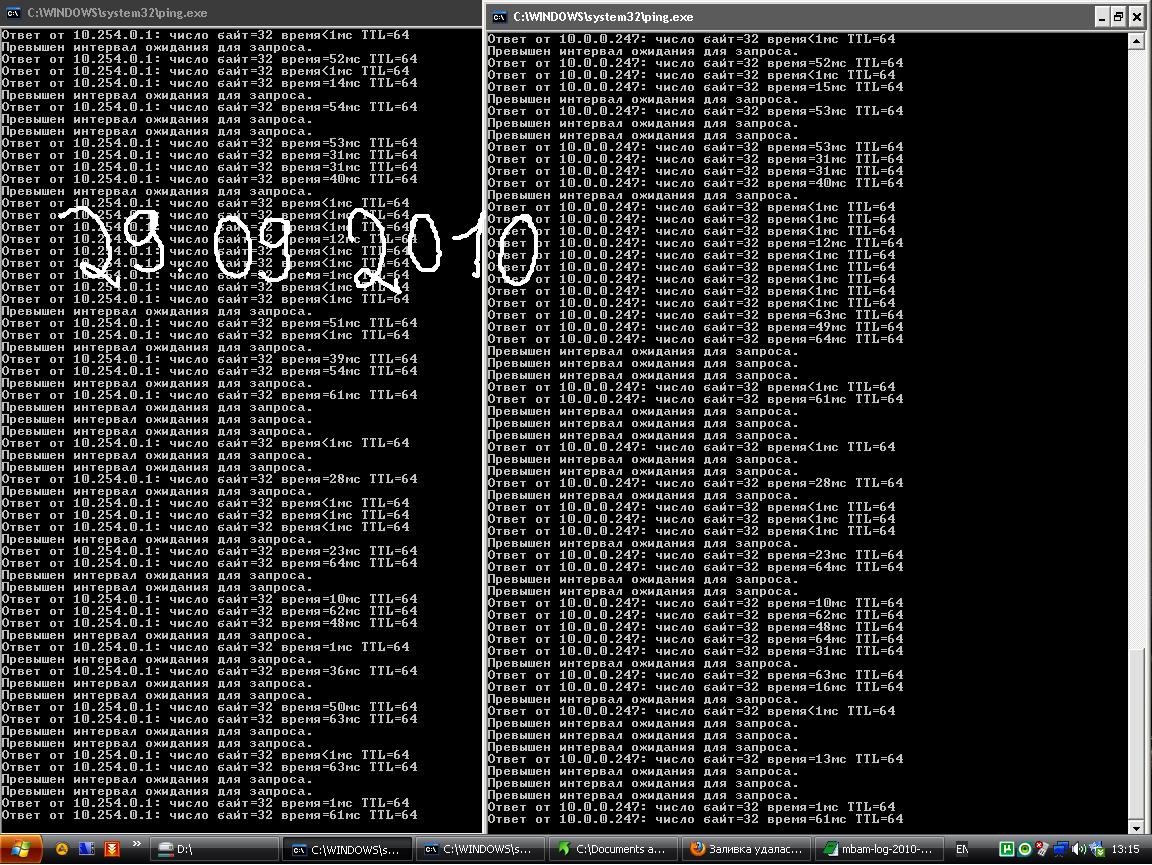Image resolution: width=1152 pixels, height=865 pixels.
Task: Launch the orange download arrows quick launch icon
Action: point(112,849)
